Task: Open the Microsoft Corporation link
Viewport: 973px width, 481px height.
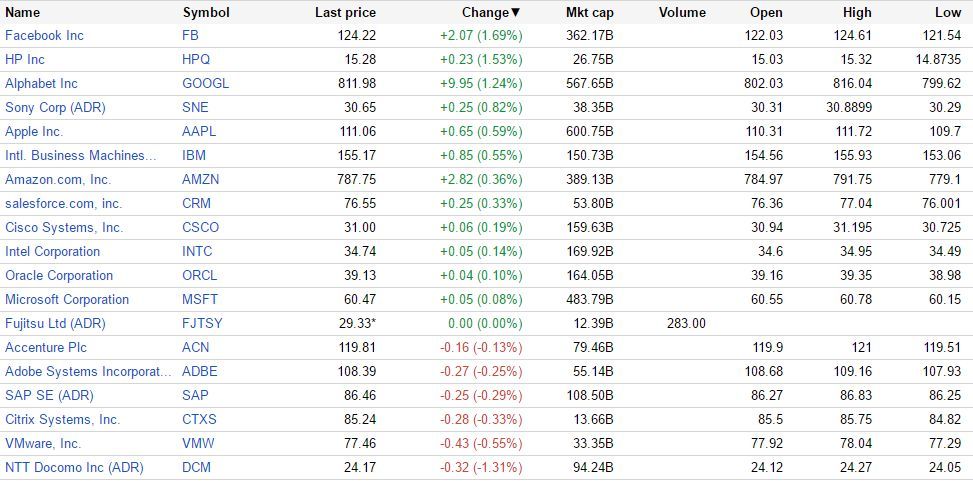Action: pos(67,299)
